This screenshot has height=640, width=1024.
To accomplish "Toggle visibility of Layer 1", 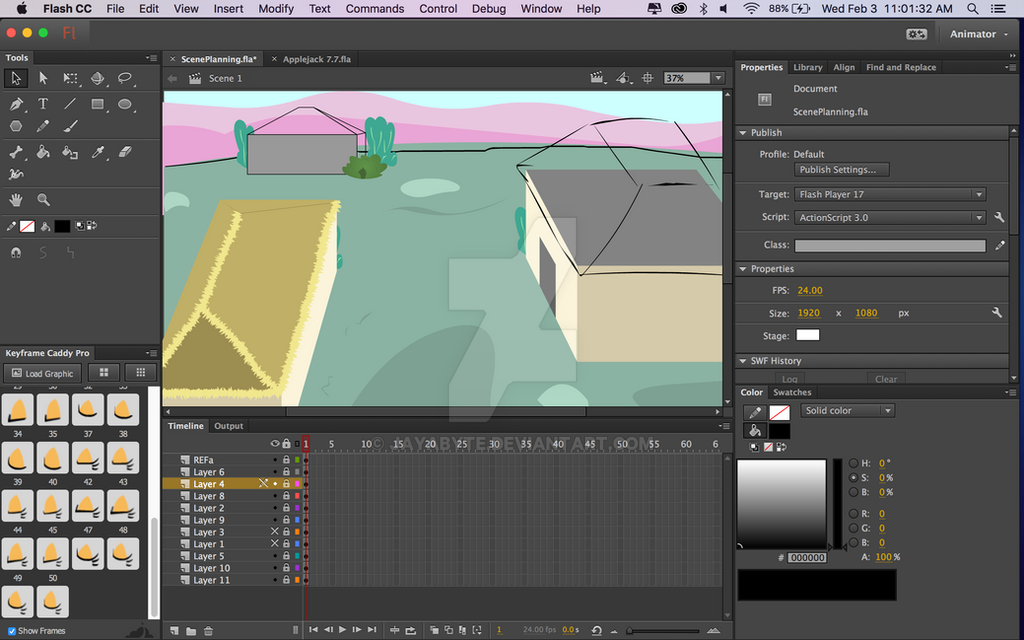I will (x=275, y=543).
